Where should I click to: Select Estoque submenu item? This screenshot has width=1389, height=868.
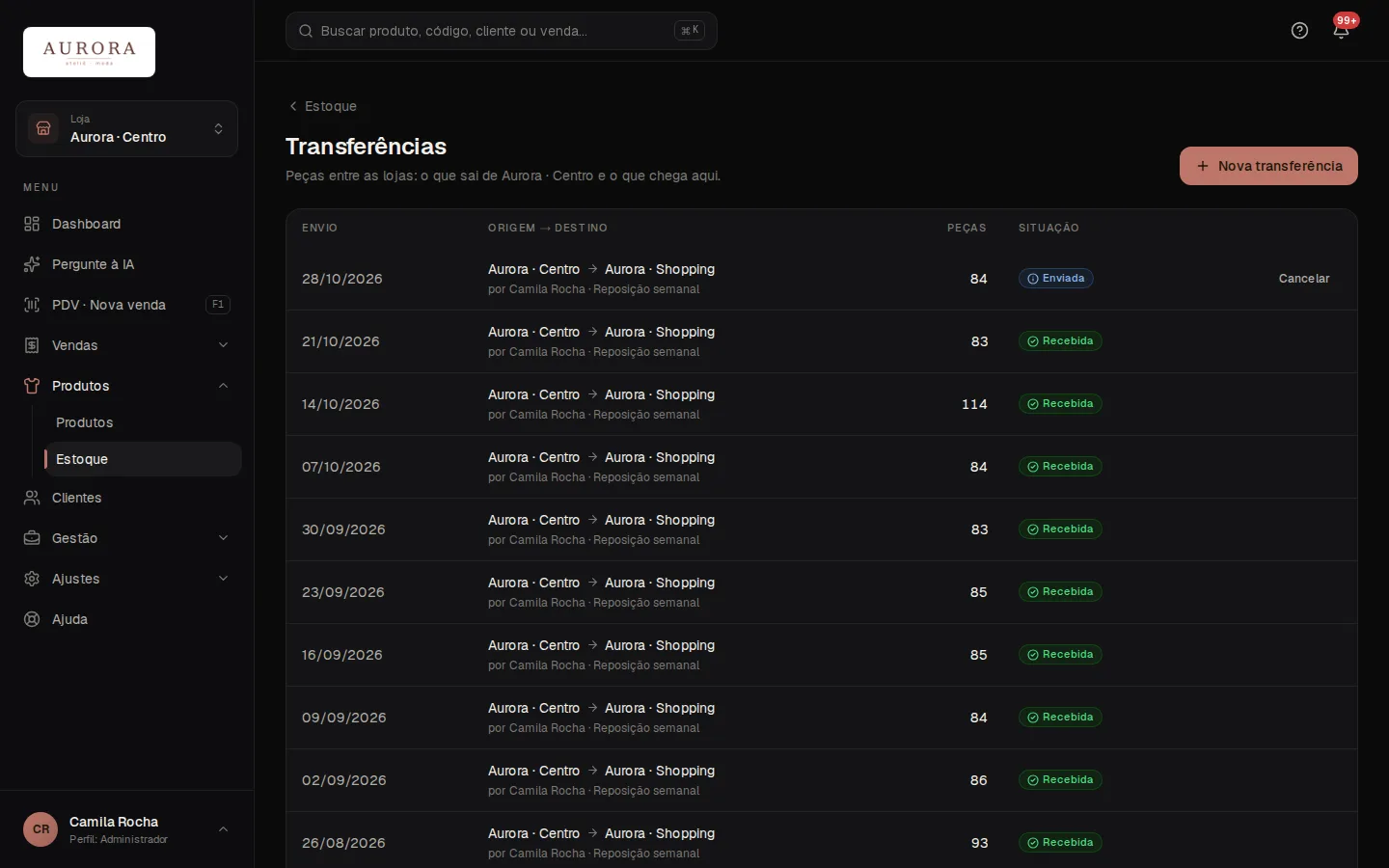coord(143,459)
